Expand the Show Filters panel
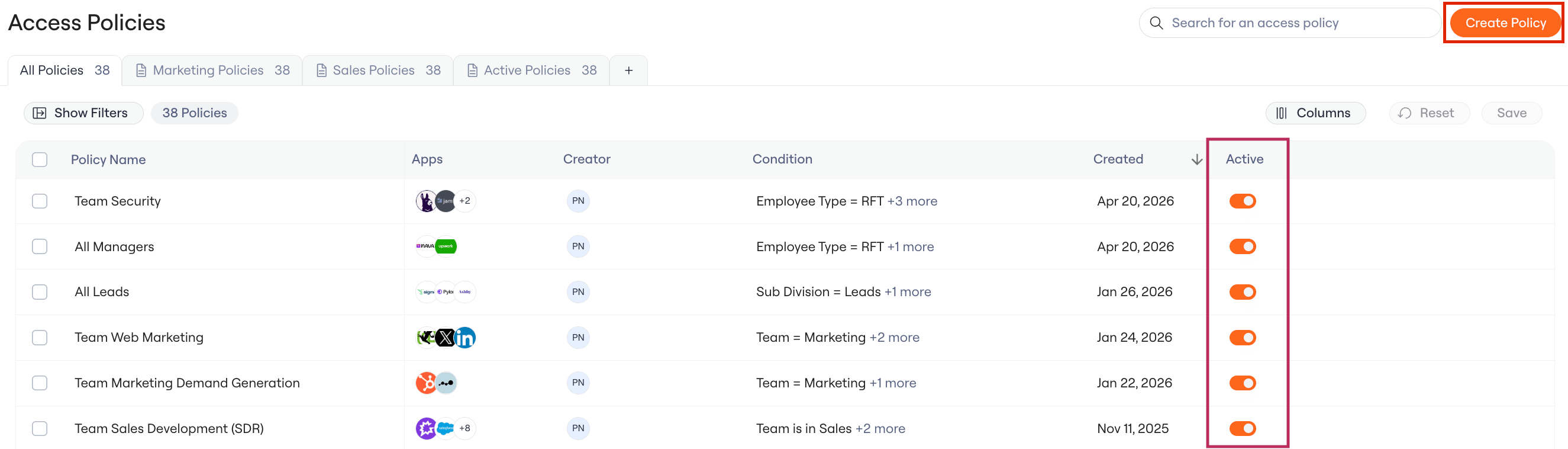This screenshot has height=449, width=1568. click(x=83, y=113)
